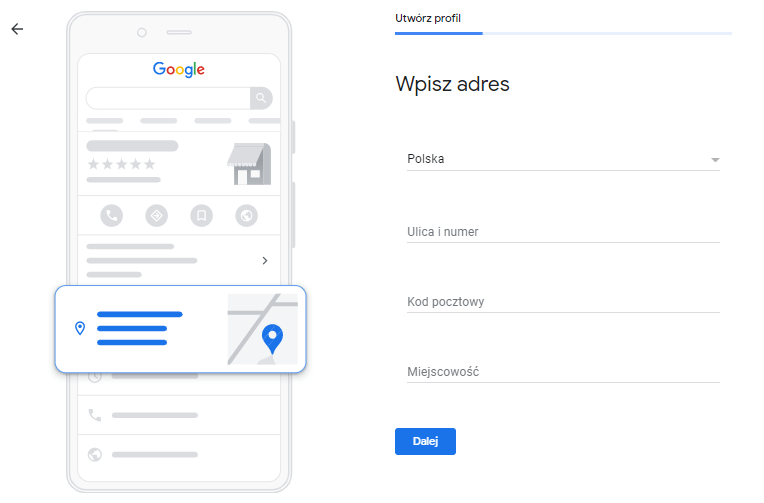Open the Polska country dropdown
Viewport: 764px width, 503px height.
click(x=563, y=159)
